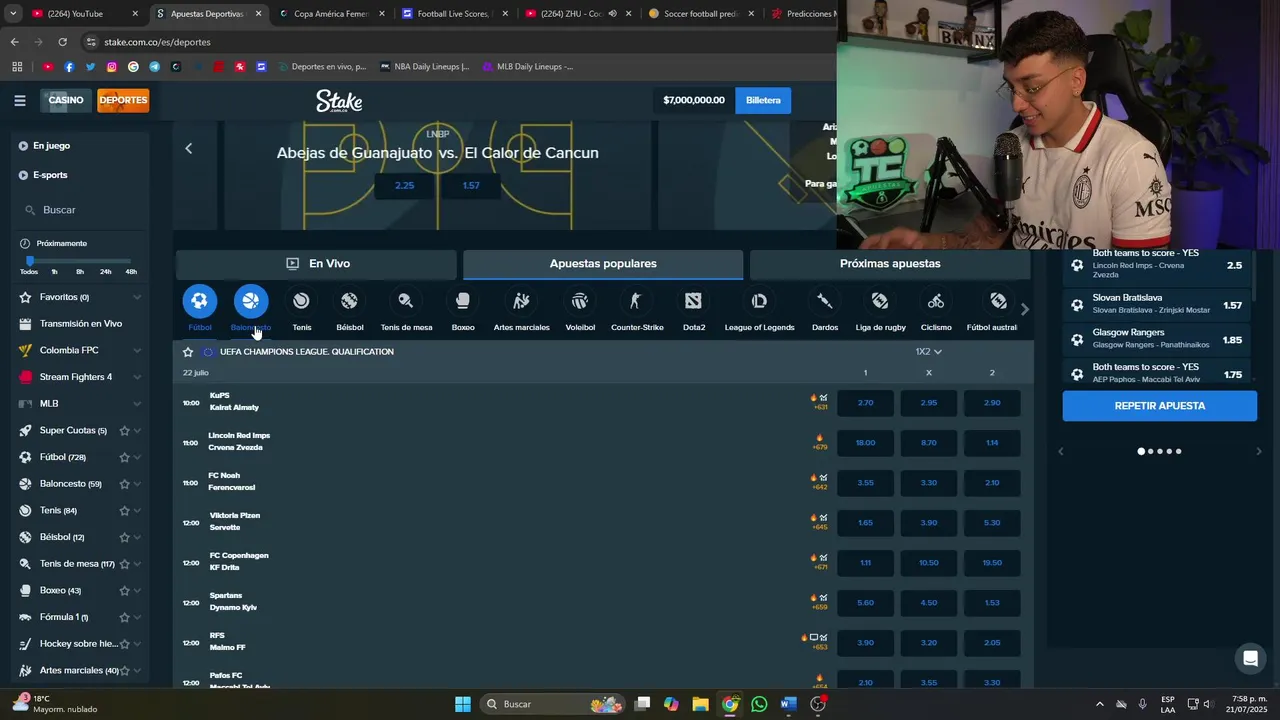Select the Voleibol sport icon
This screenshot has height=720, width=1280.
[580, 301]
